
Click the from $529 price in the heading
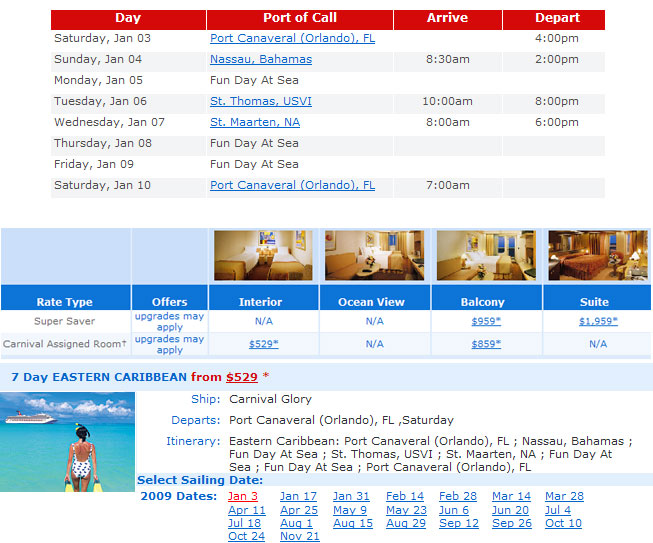coord(242,377)
